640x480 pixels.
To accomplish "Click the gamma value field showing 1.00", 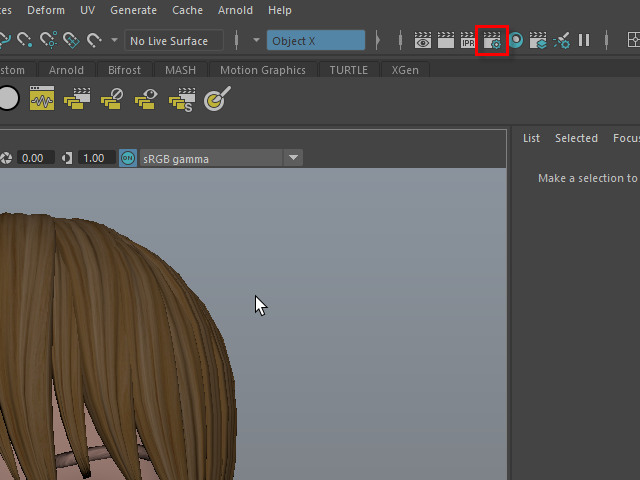I will pos(93,158).
